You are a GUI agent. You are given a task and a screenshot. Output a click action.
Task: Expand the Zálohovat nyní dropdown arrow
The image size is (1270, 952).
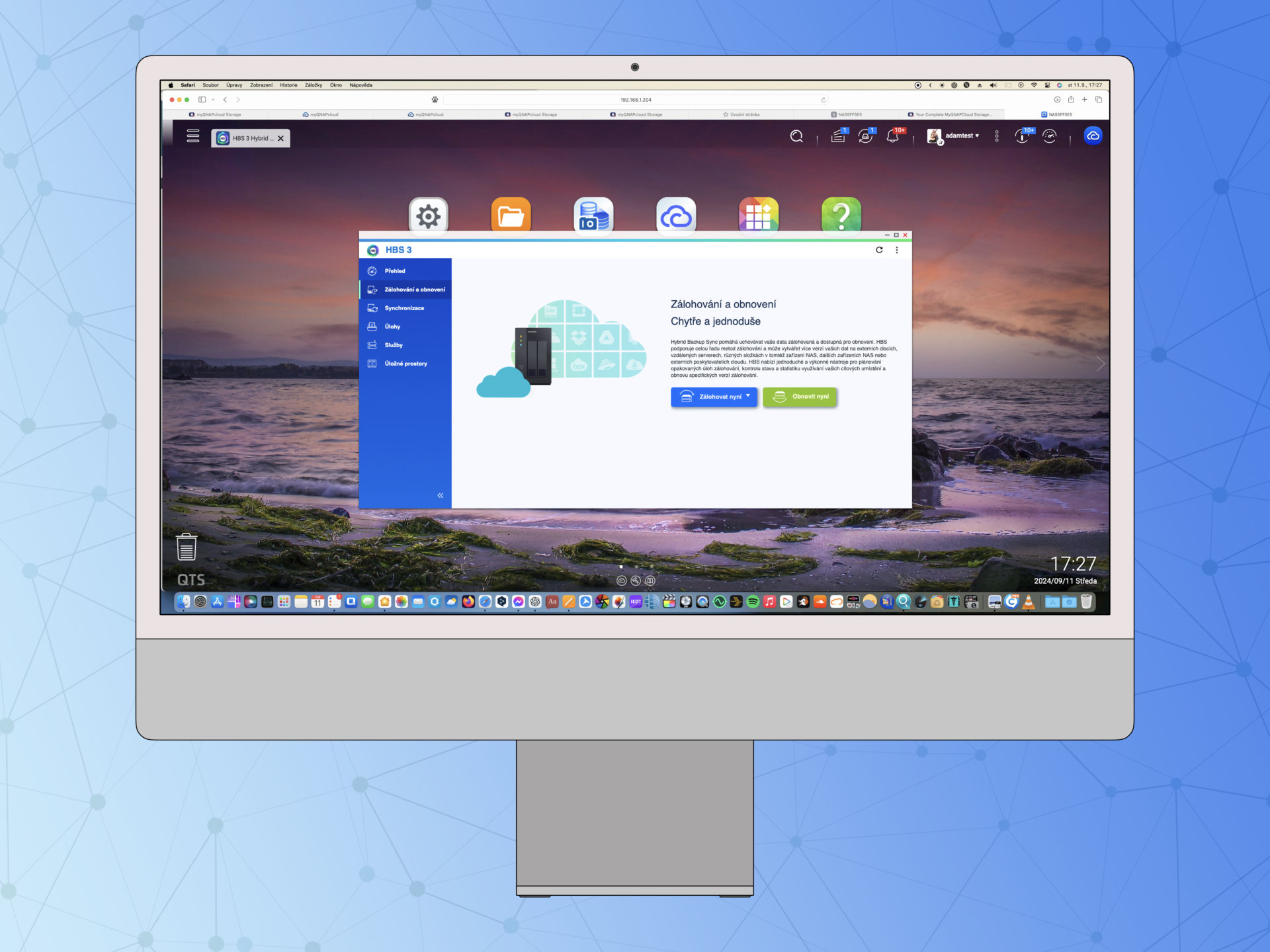coord(748,396)
